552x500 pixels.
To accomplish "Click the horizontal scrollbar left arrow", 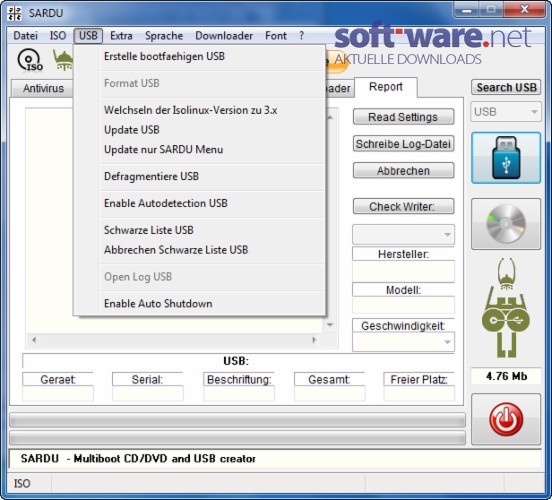I will (34, 340).
